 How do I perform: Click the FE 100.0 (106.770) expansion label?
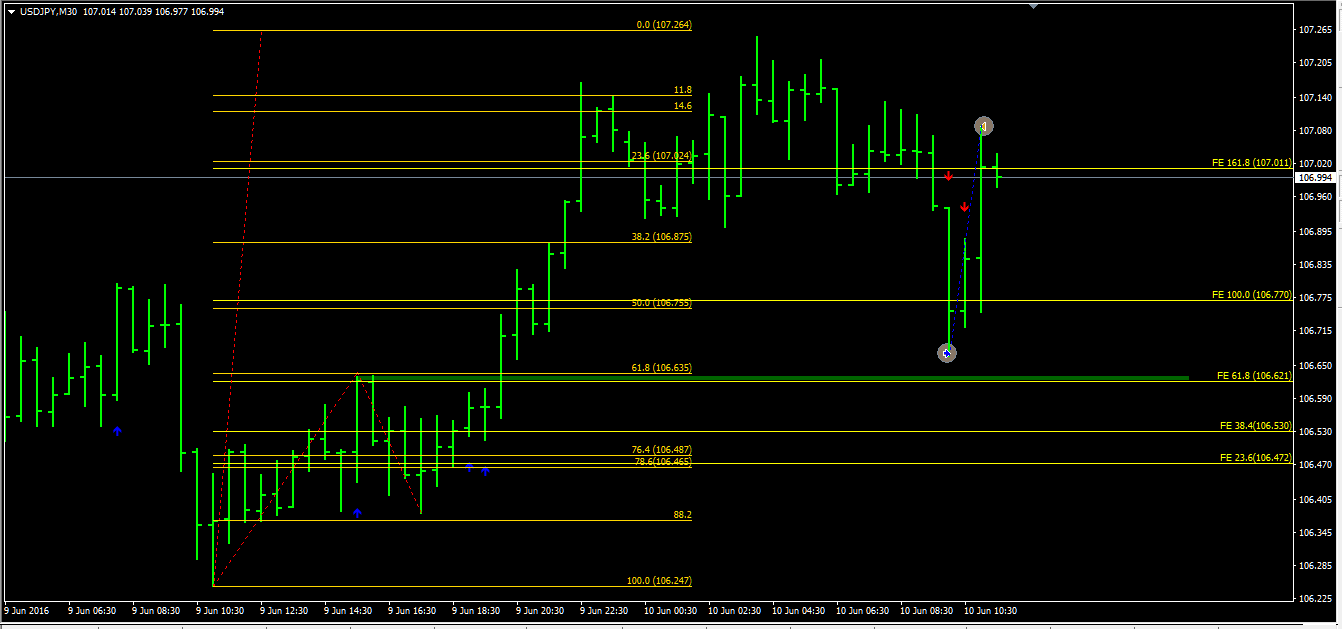click(x=1252, y=295)
